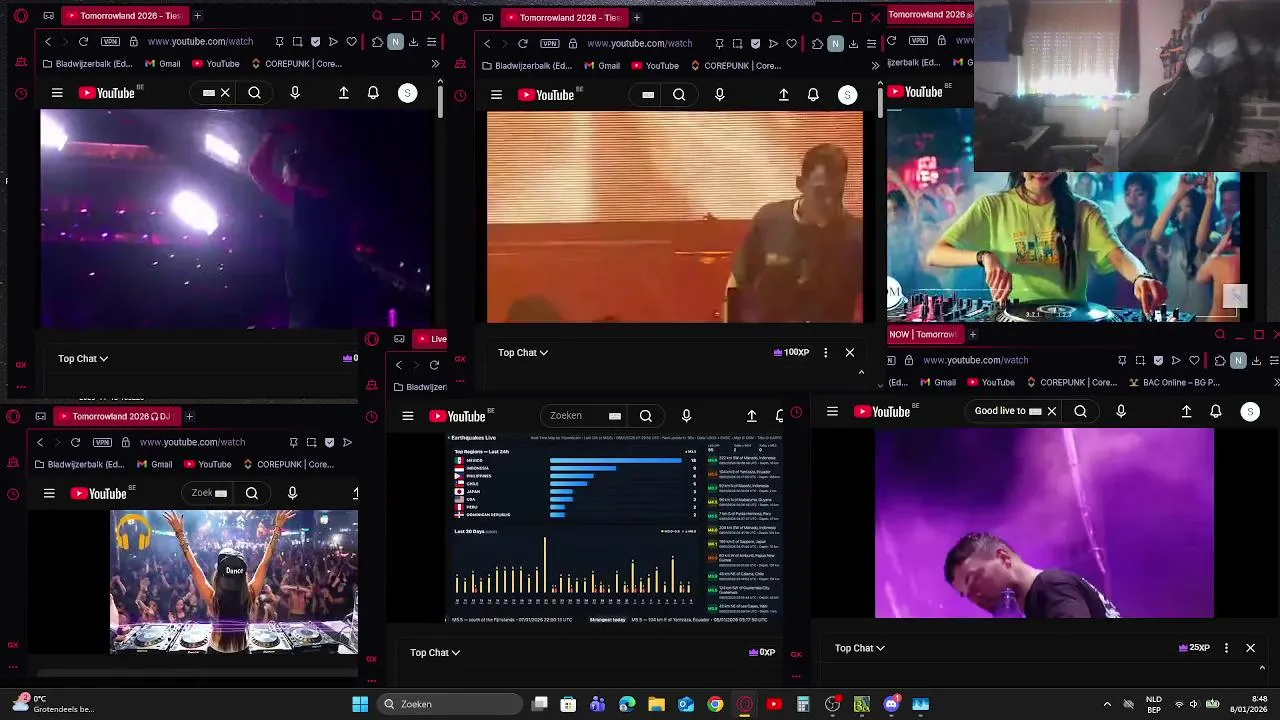The height and width of the screenshot is (720, 1280).
Task: Toggle VPN badge in crowd-cheering video window
Action: pos(102,442)
